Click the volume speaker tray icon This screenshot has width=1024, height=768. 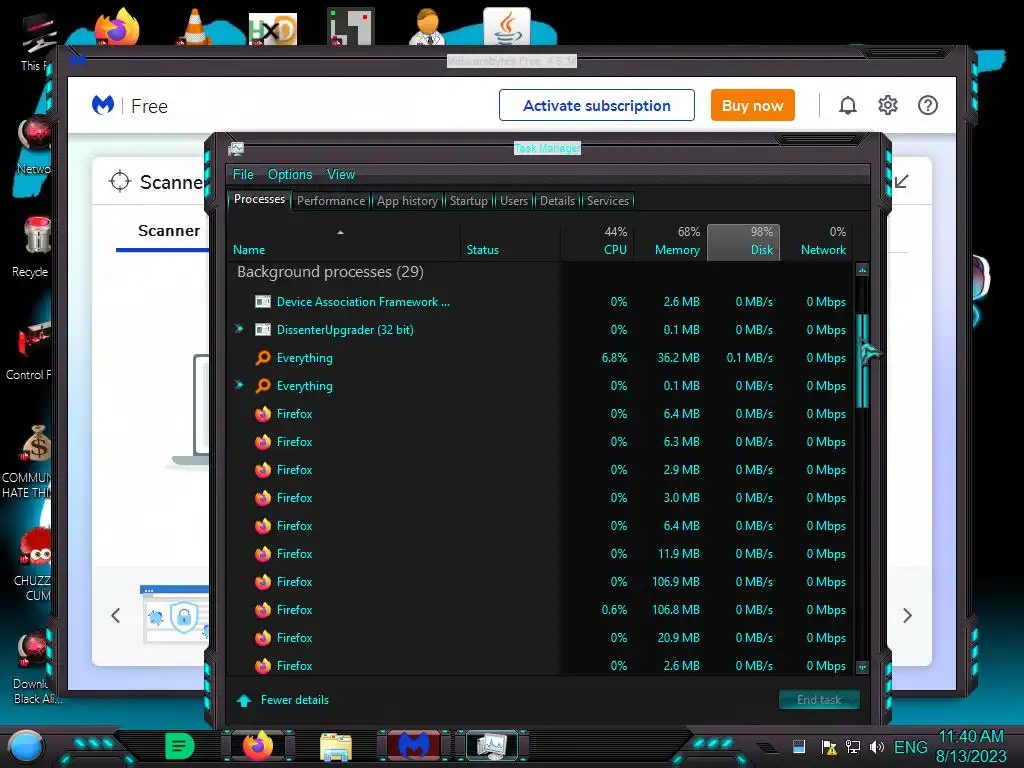click(877, 747)
